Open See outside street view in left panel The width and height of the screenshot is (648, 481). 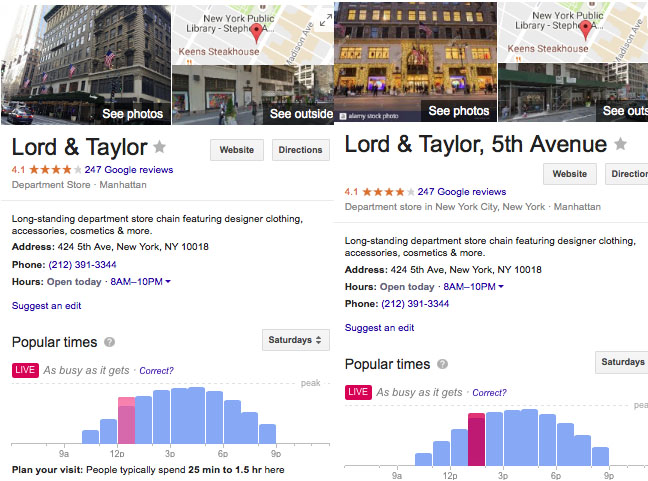tap(253, 95)
